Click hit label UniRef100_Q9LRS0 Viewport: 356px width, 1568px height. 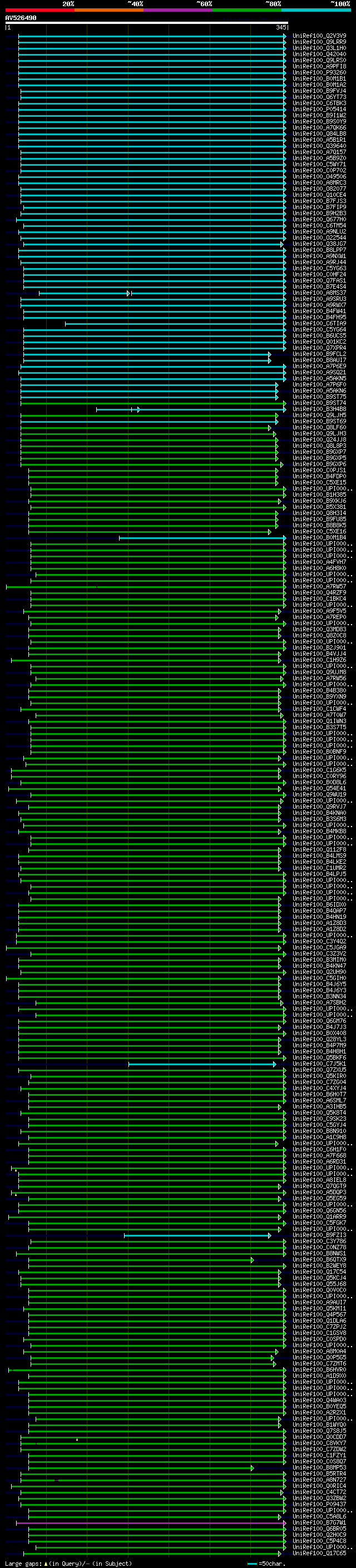tap(319, 60)
